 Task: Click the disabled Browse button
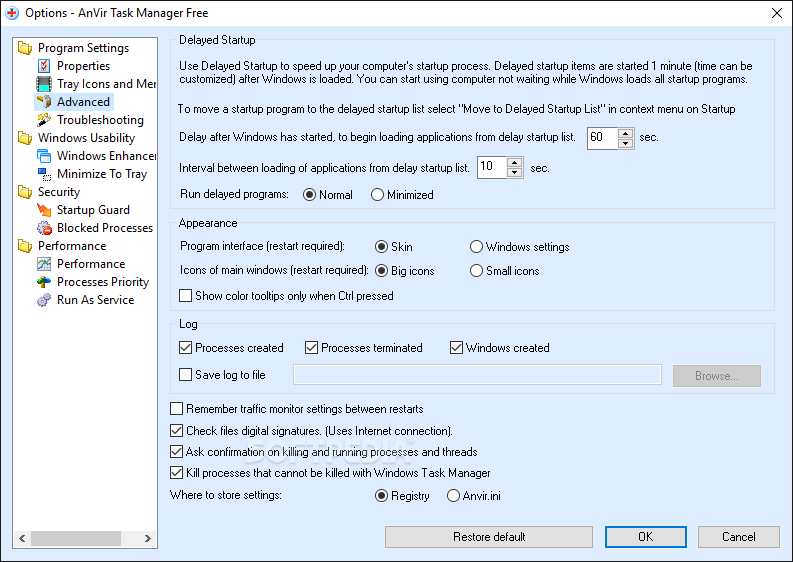point(717,376)
